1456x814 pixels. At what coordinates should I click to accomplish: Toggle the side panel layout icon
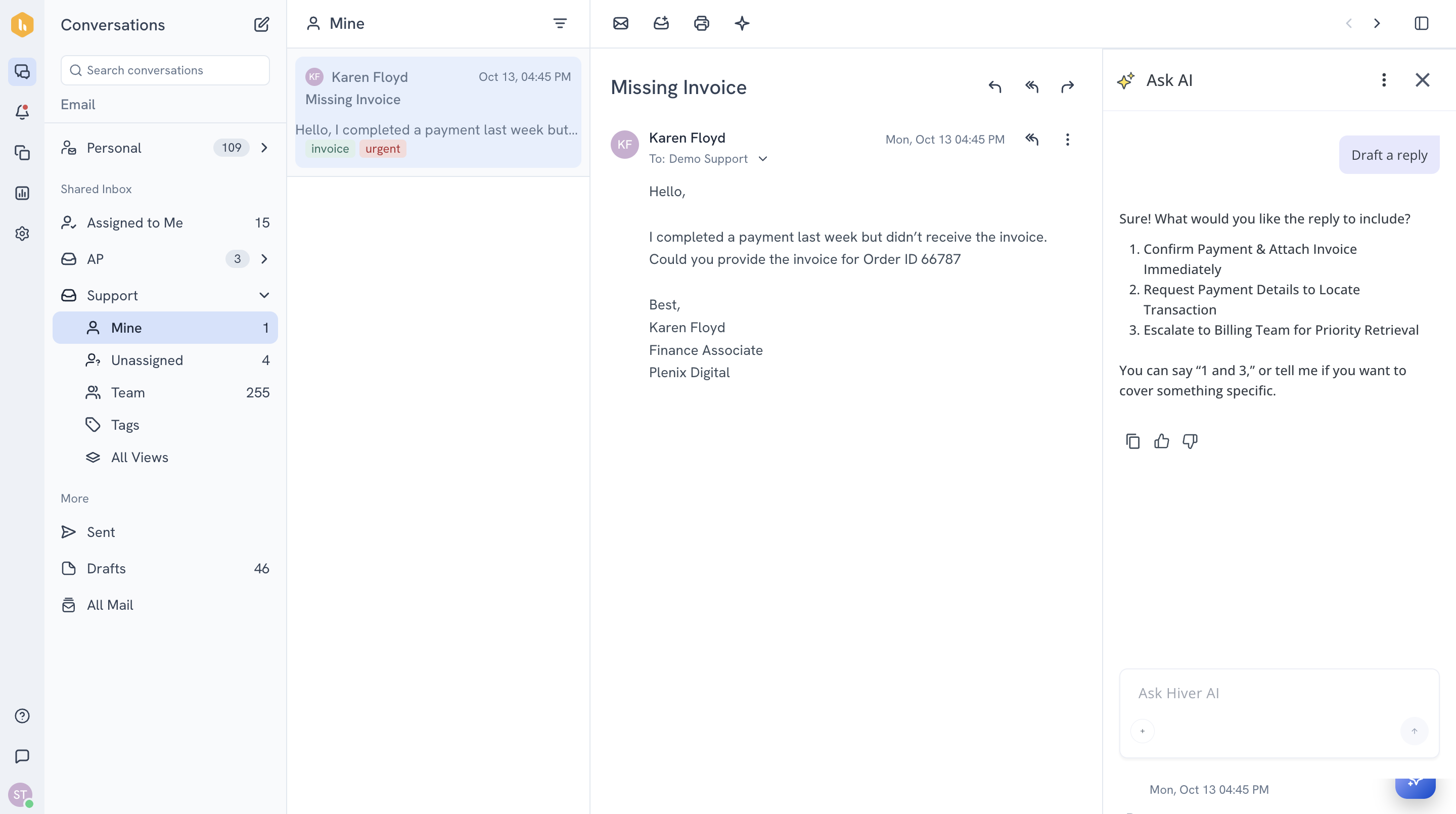[x=1421, y=23]
